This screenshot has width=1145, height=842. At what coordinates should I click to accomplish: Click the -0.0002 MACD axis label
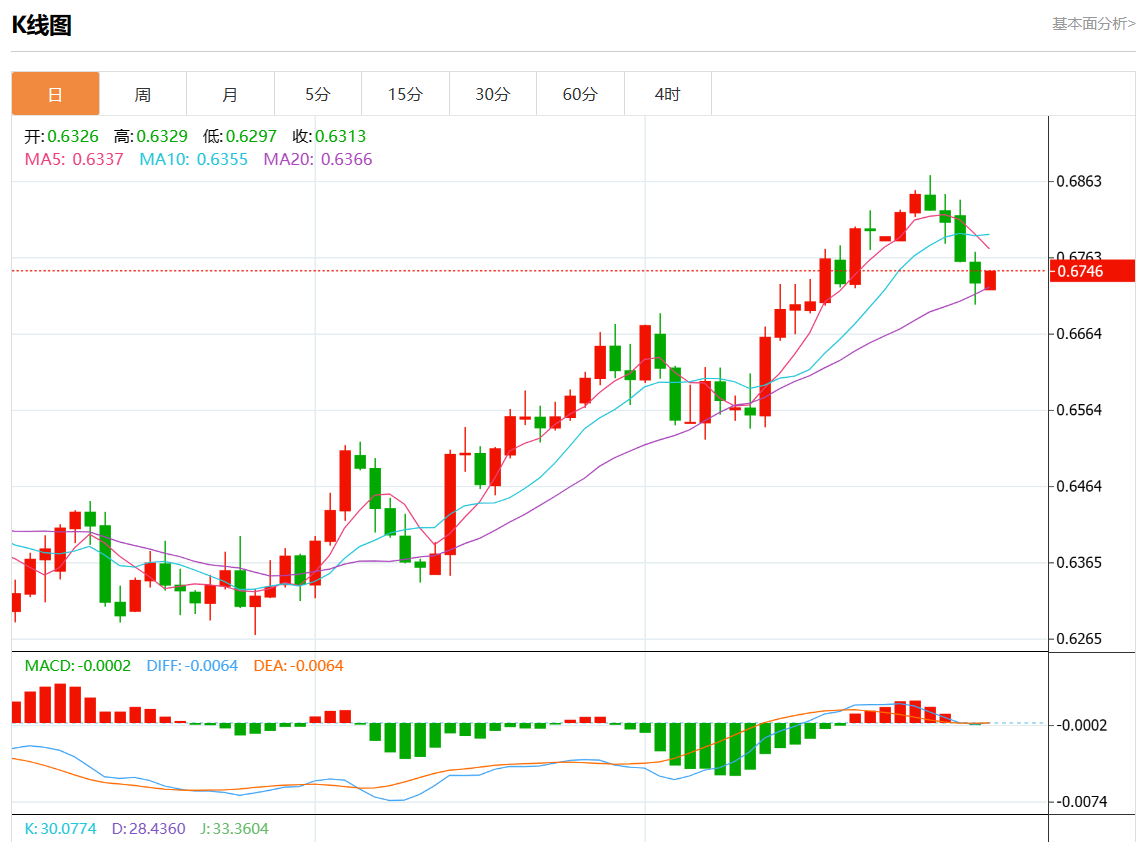tap(1082, 725)
